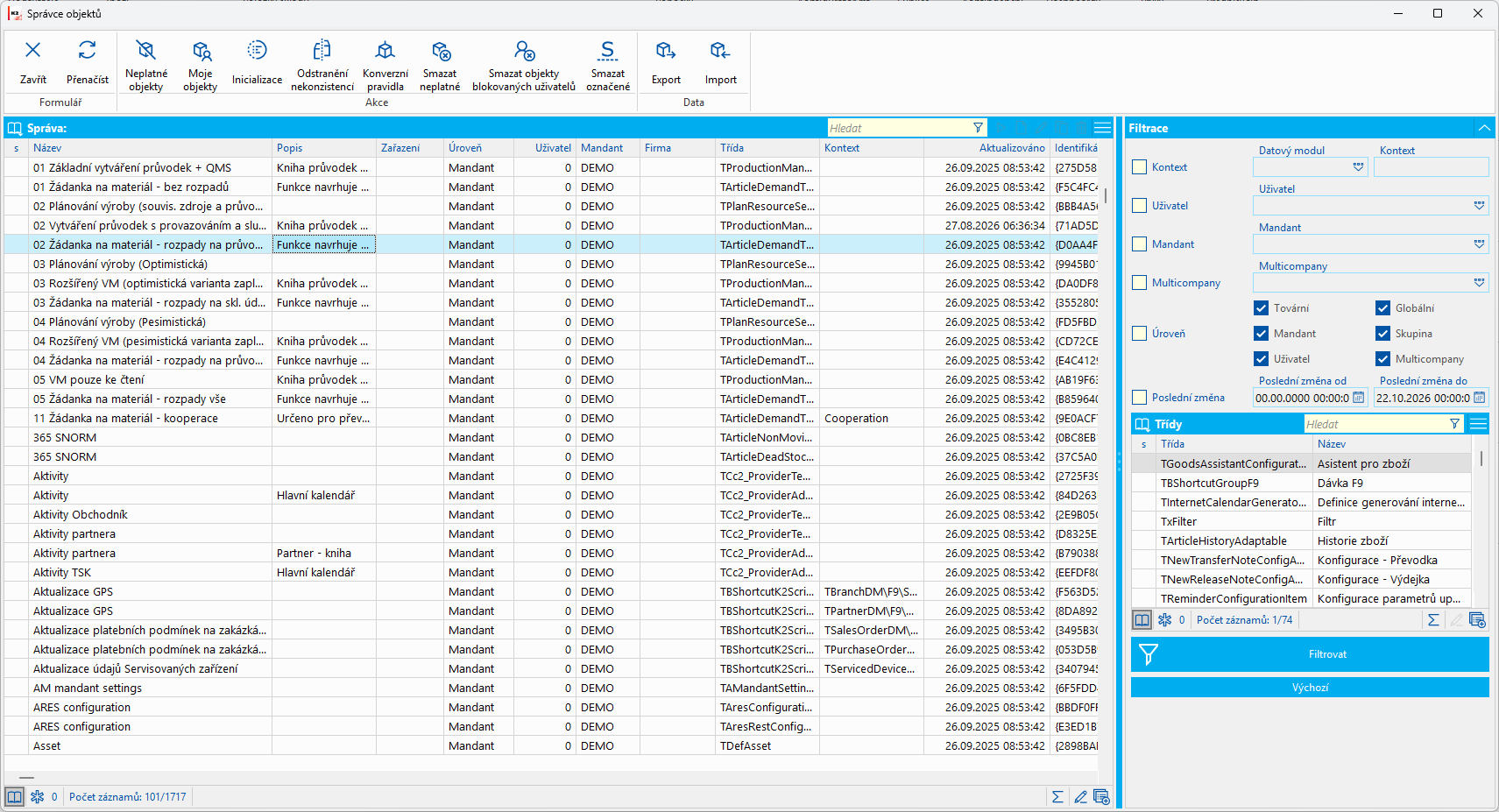The image size is (1499, 812).
Task: Collapse the Filtrace panel chevron
Action: pyautogui.click(x=1484, y=128)
